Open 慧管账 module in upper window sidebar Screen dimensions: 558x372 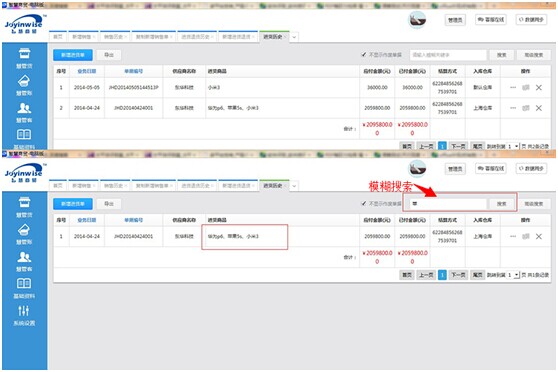[x=24, y=85]
